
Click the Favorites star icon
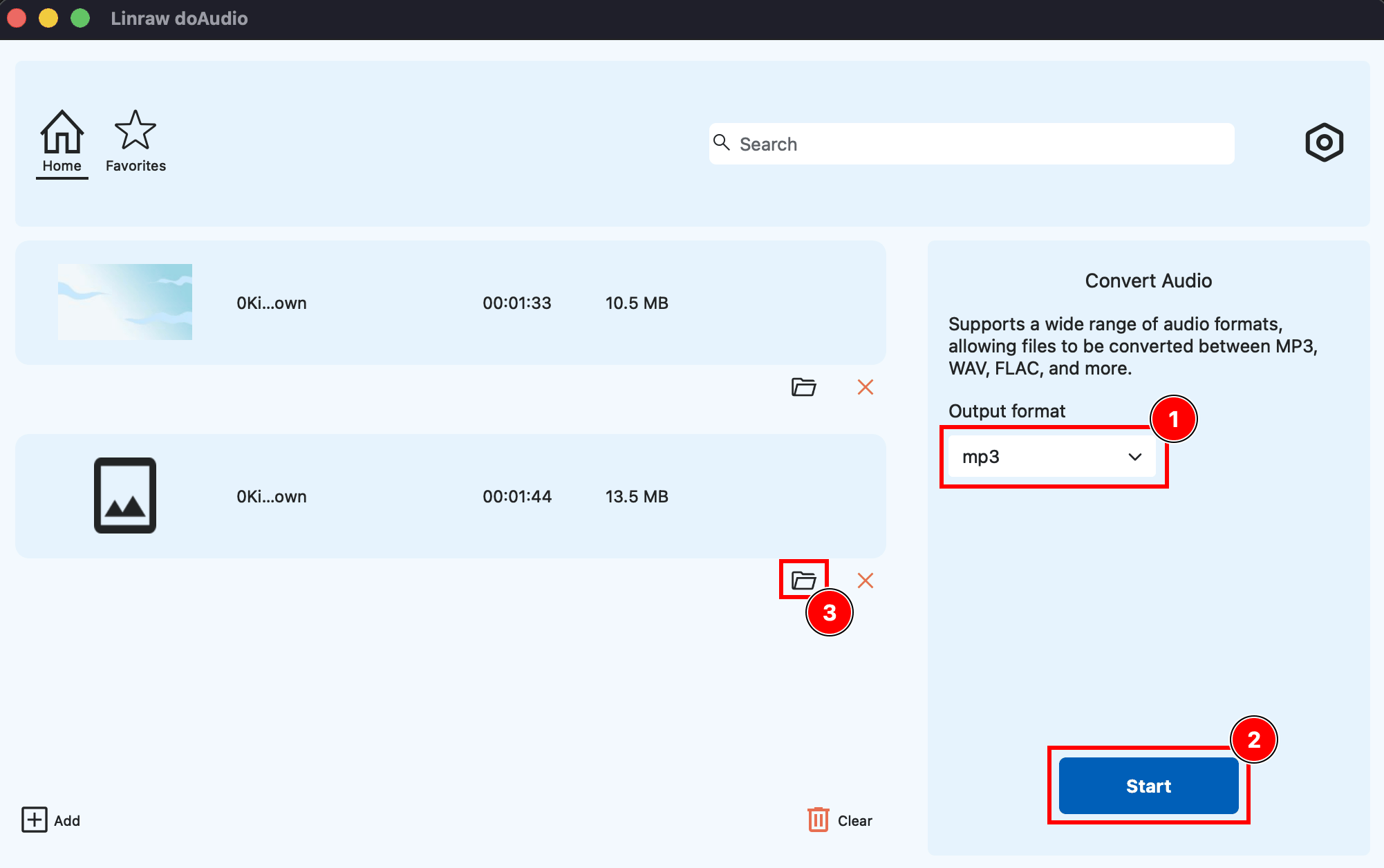(x=135, y=131)
